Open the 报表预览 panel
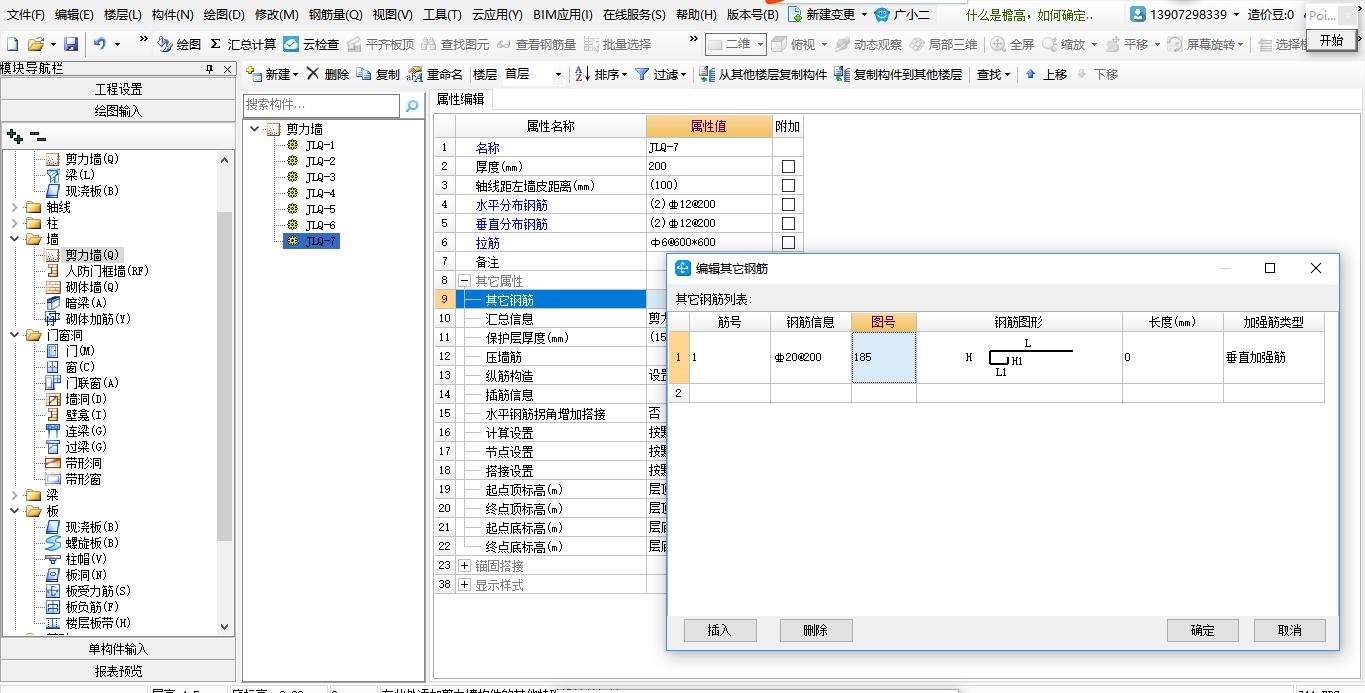The height and width of the screenshot is (693, 1365). tap(118, 671)
